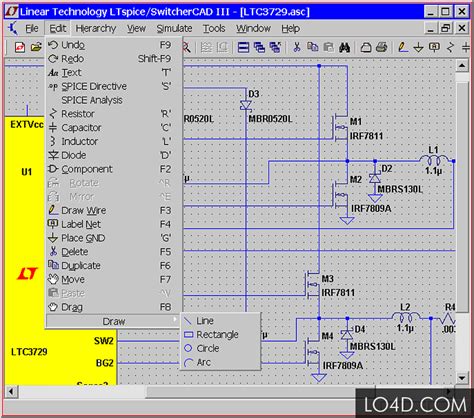Click the binoculars find icon
The height and width of the screenshot is (418, 474).
click(x=344, y=48)
